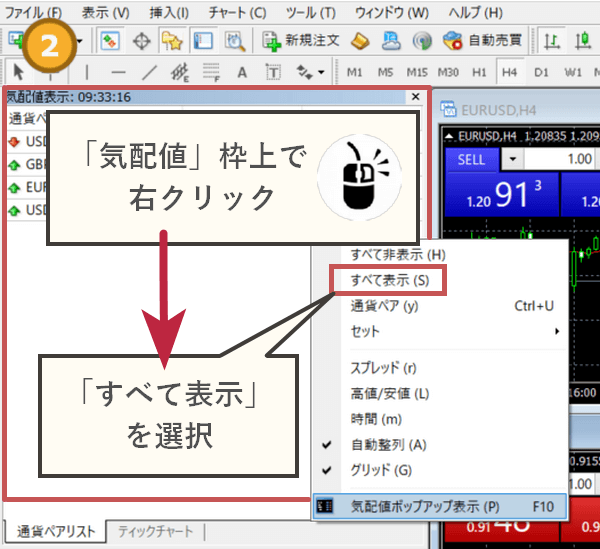Open the Strategy Tester magnifier icon

point(235,41)
